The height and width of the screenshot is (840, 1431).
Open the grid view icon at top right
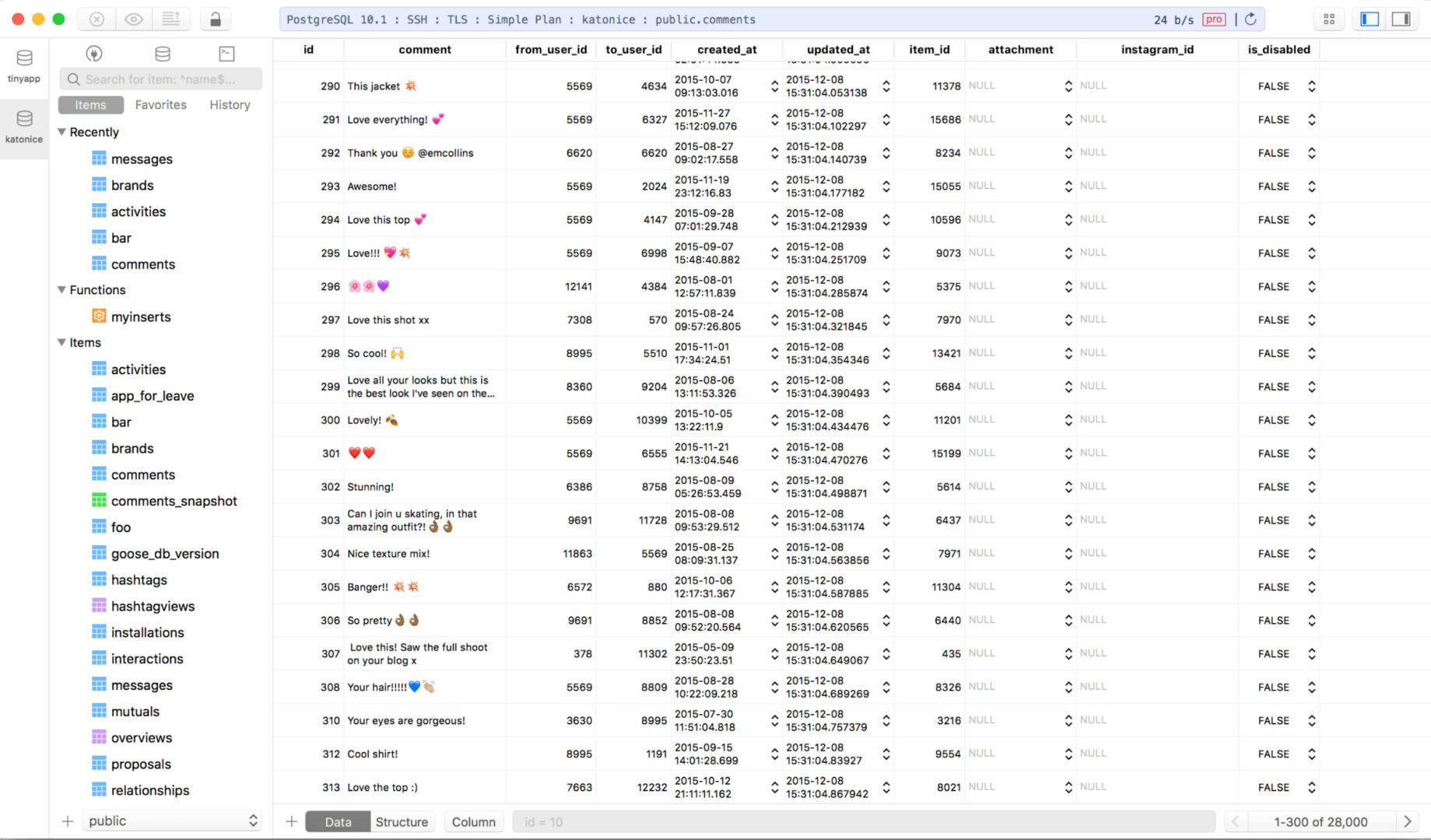1329,19
